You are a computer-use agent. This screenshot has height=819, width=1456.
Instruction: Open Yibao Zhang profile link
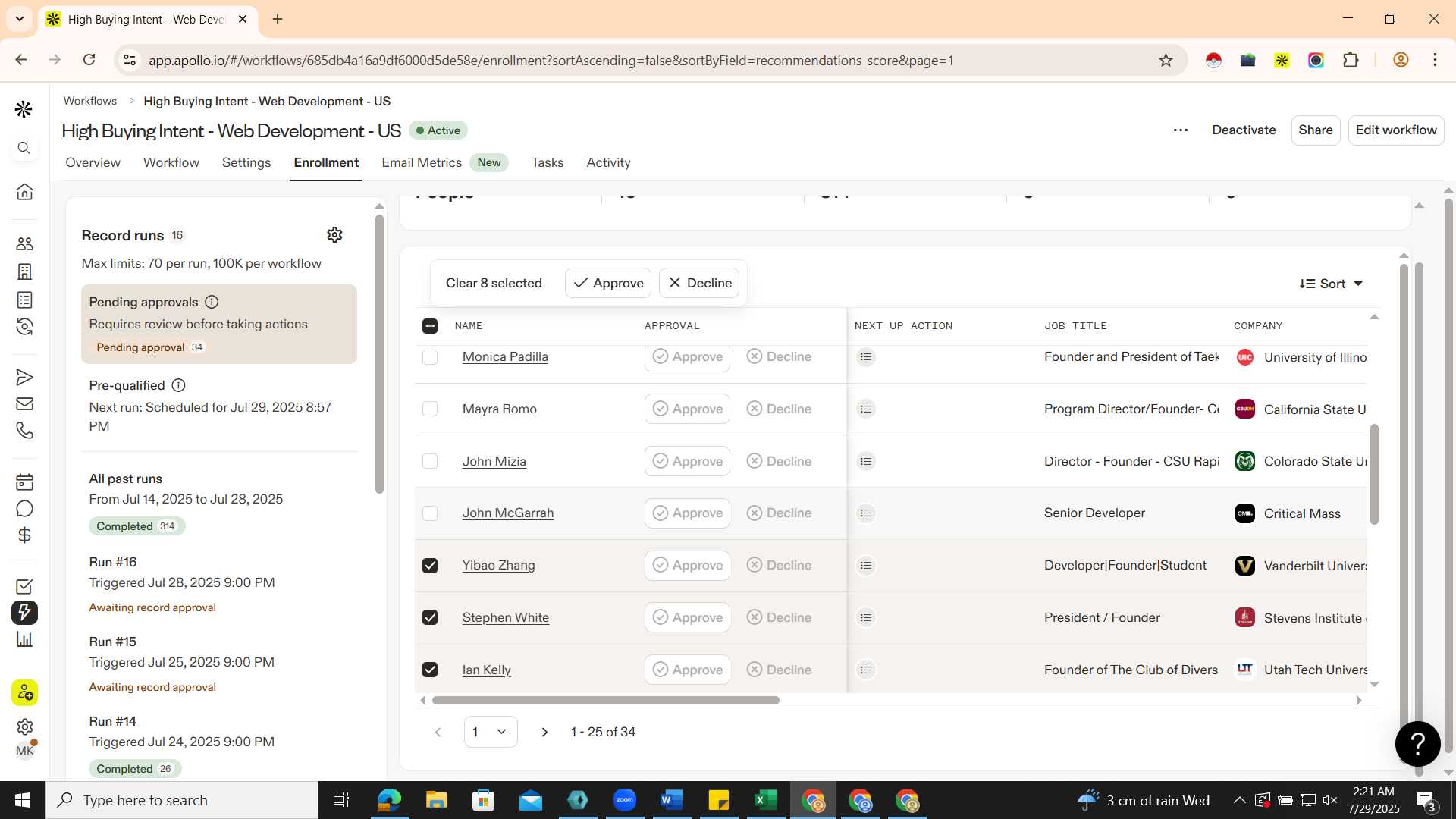click(499, 565)
